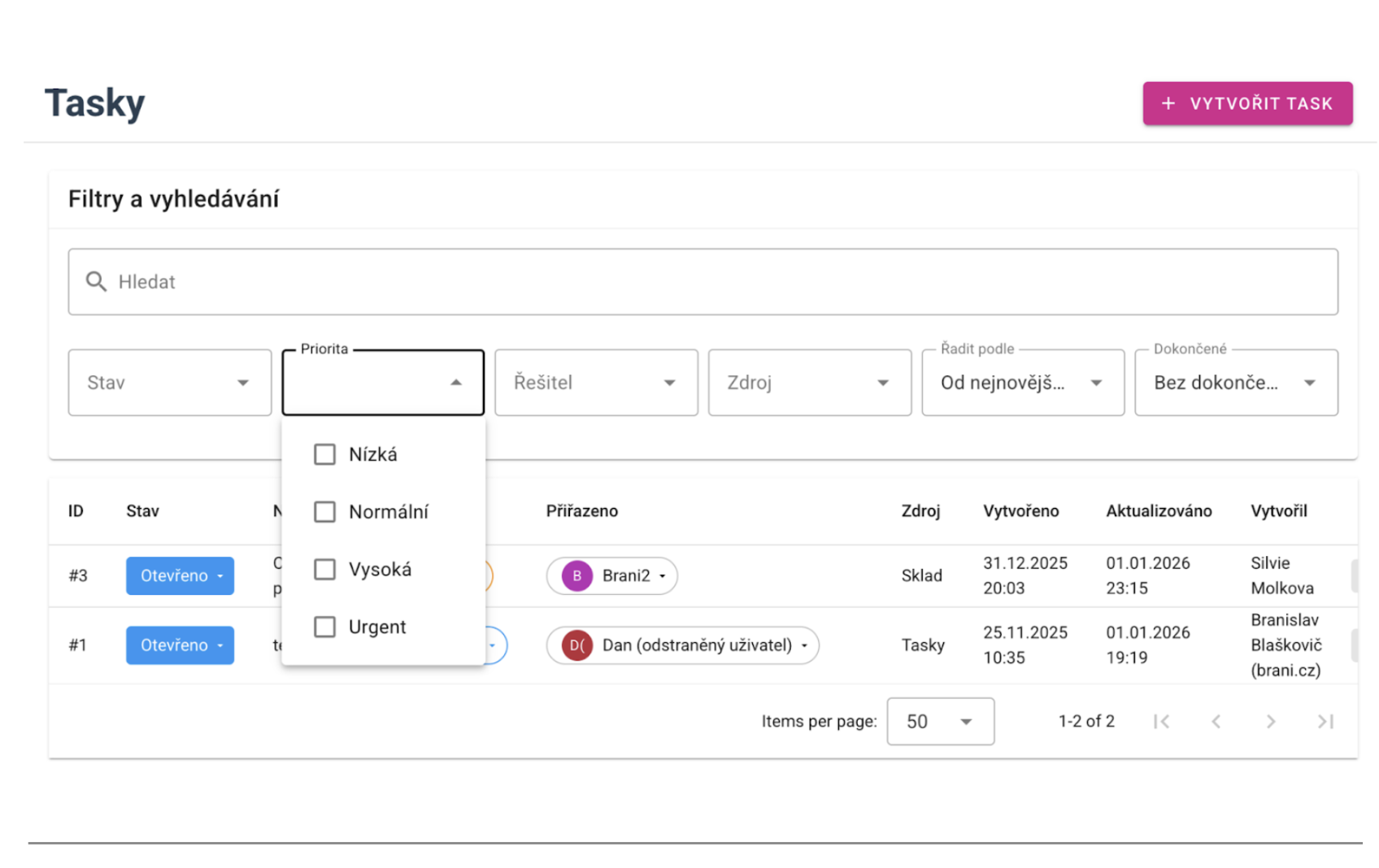The image size is (1379, 868).
Task: Click the Sklad source cell
Action: click(922, 575)
